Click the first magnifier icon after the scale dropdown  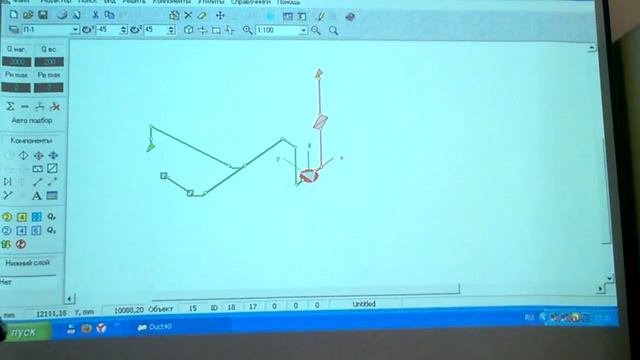316,31
